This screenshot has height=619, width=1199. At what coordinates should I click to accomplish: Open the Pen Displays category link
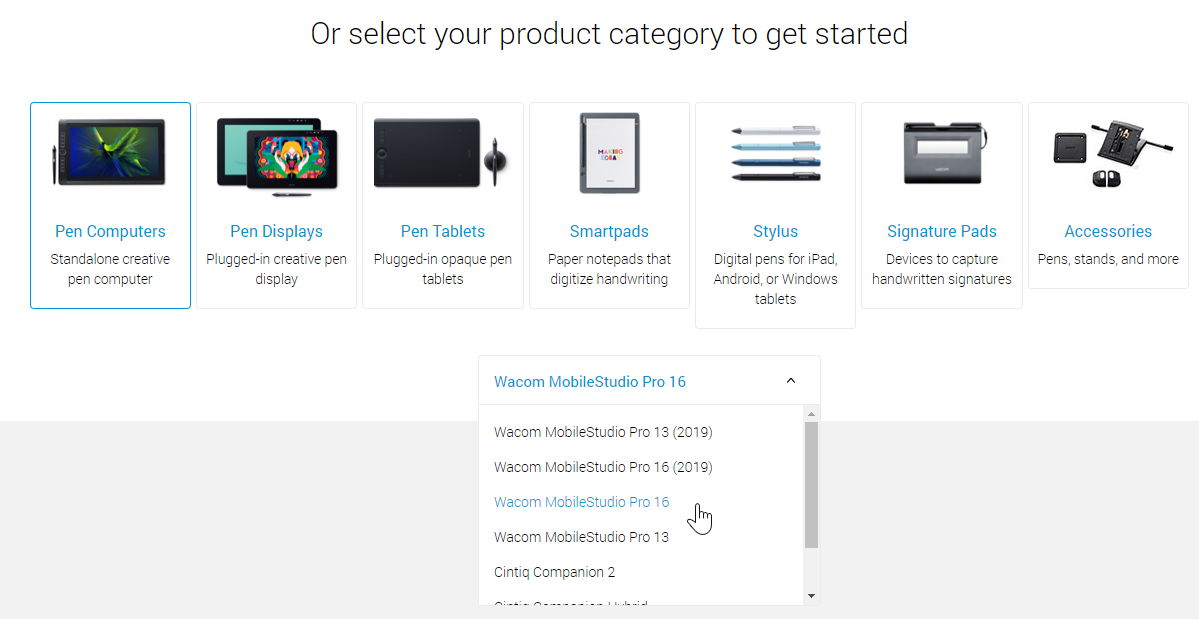[276, 231]
